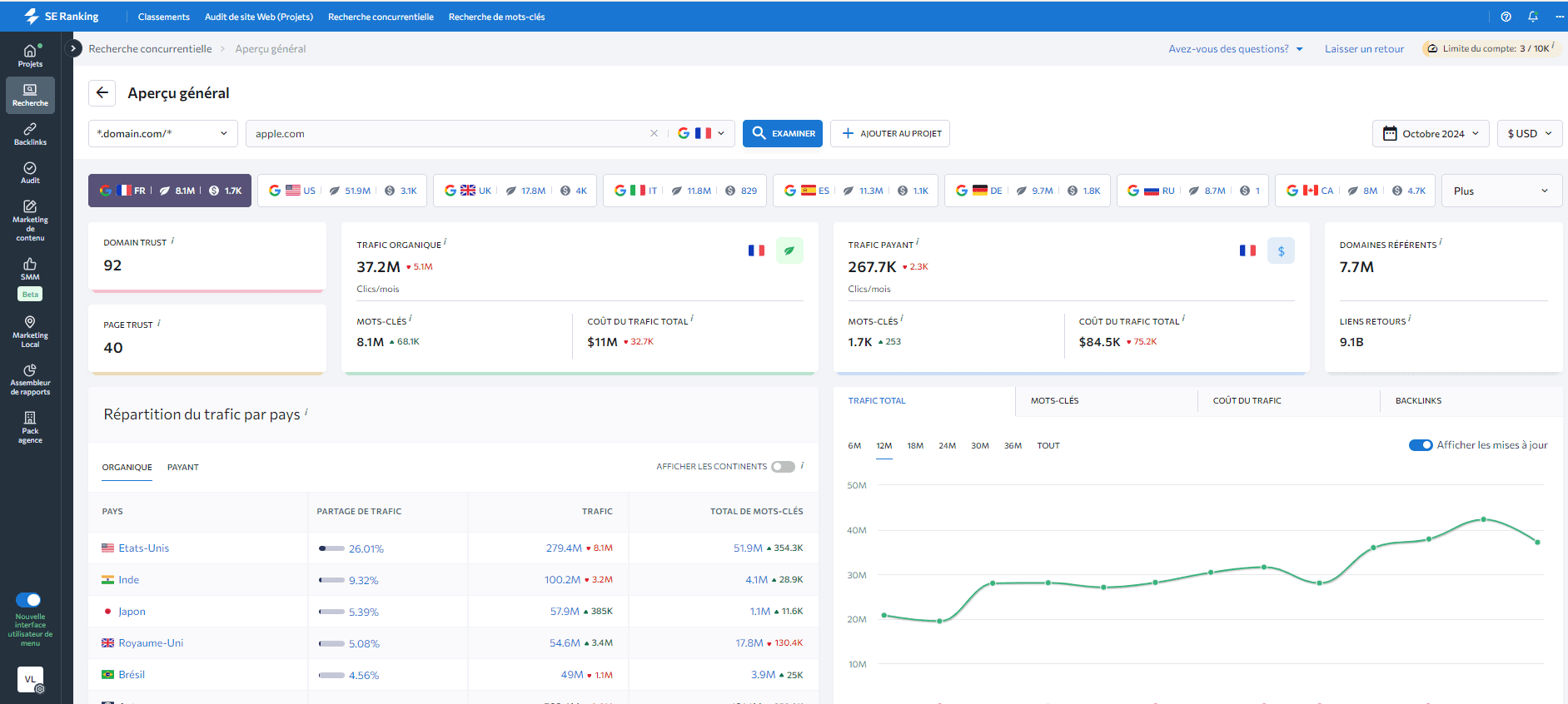Click the Examiner button
The width and height of the screenshot is (1568, 704).
pyautogui.click(x=783, y=133)
